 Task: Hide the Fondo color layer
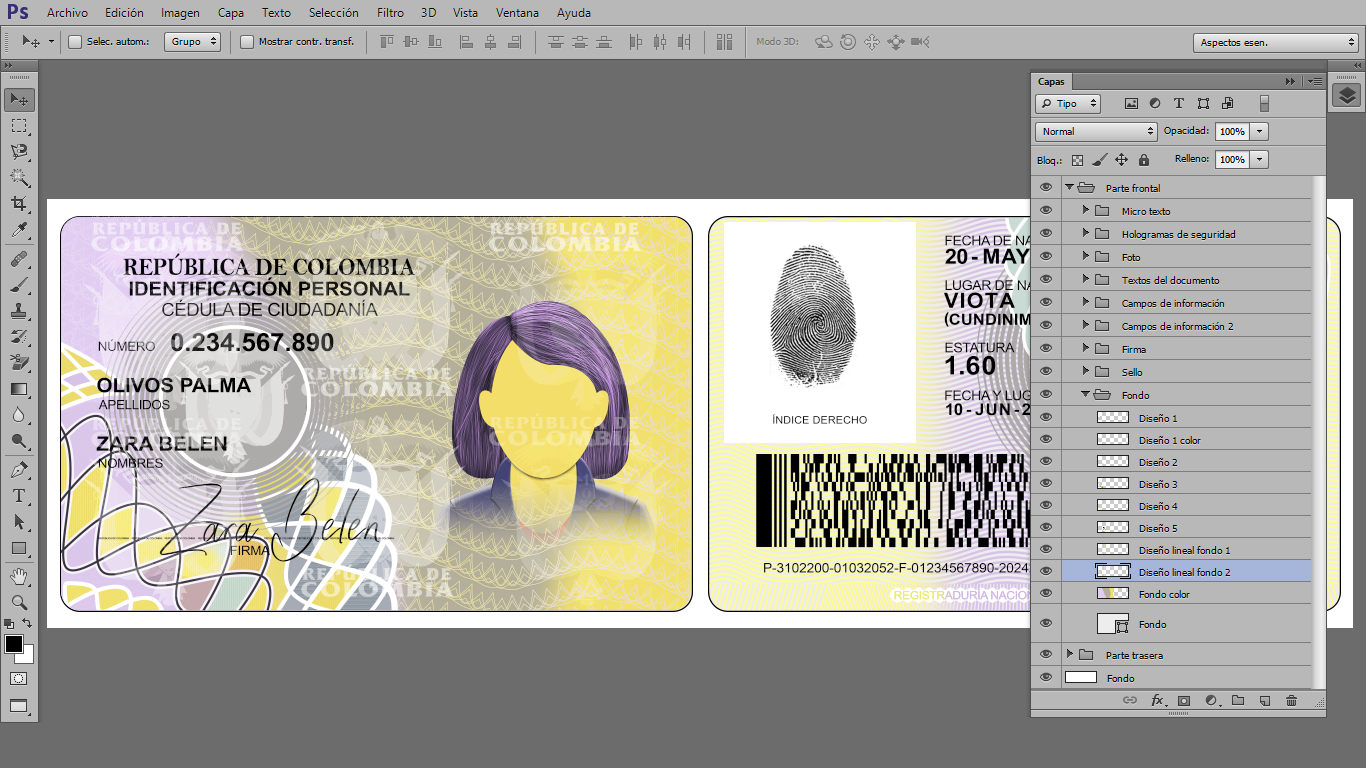click(1046, 593)
